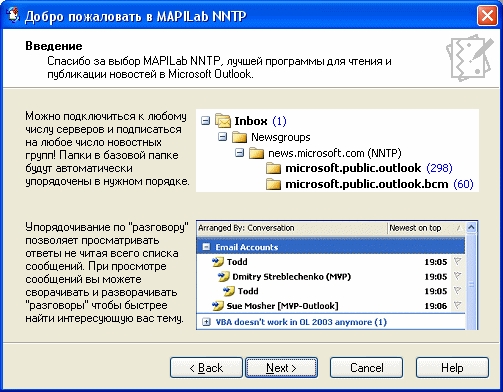
Task: Go back with the Back button
Action: coord(206,368)
